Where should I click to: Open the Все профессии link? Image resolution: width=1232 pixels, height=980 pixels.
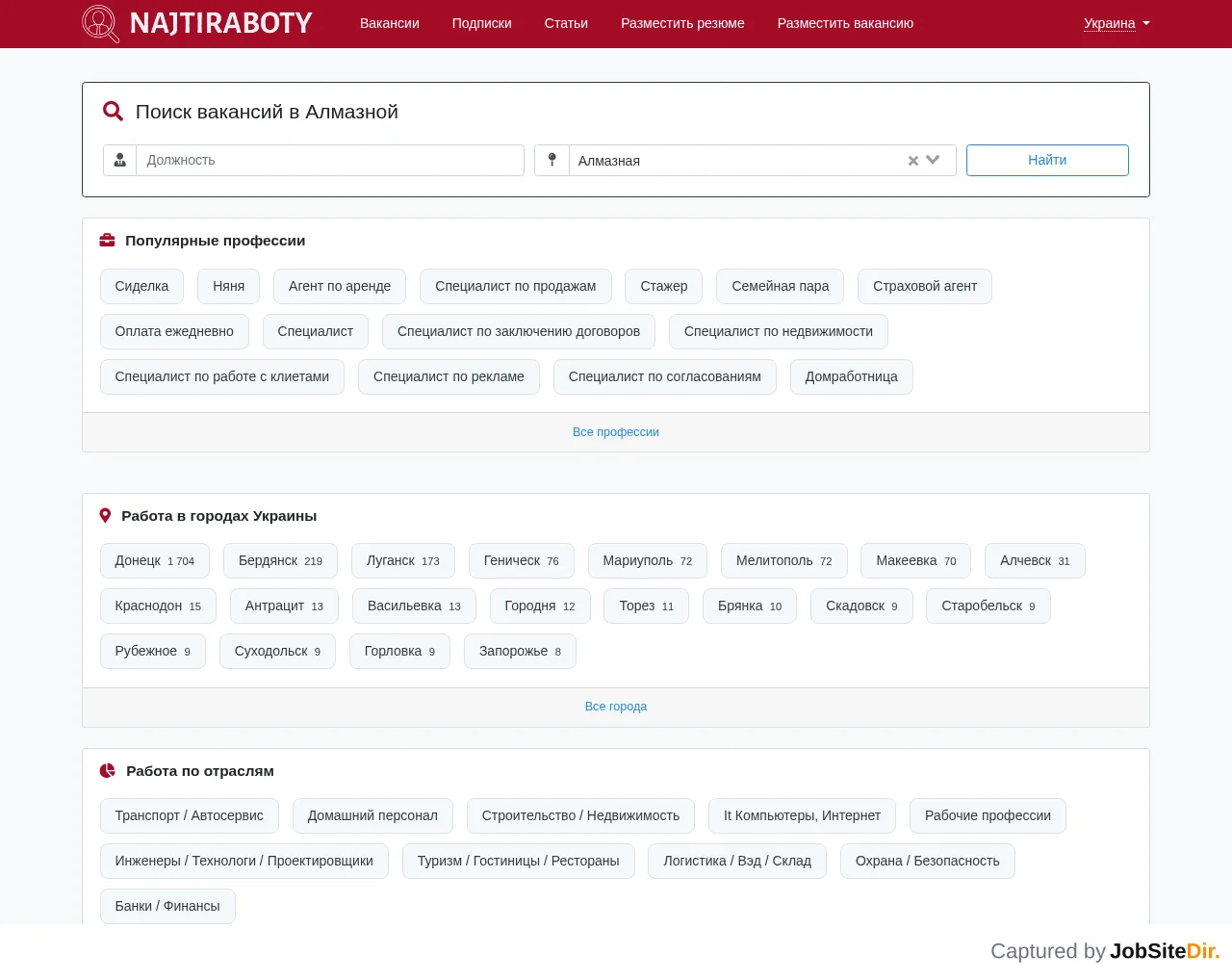coord(616,432)
